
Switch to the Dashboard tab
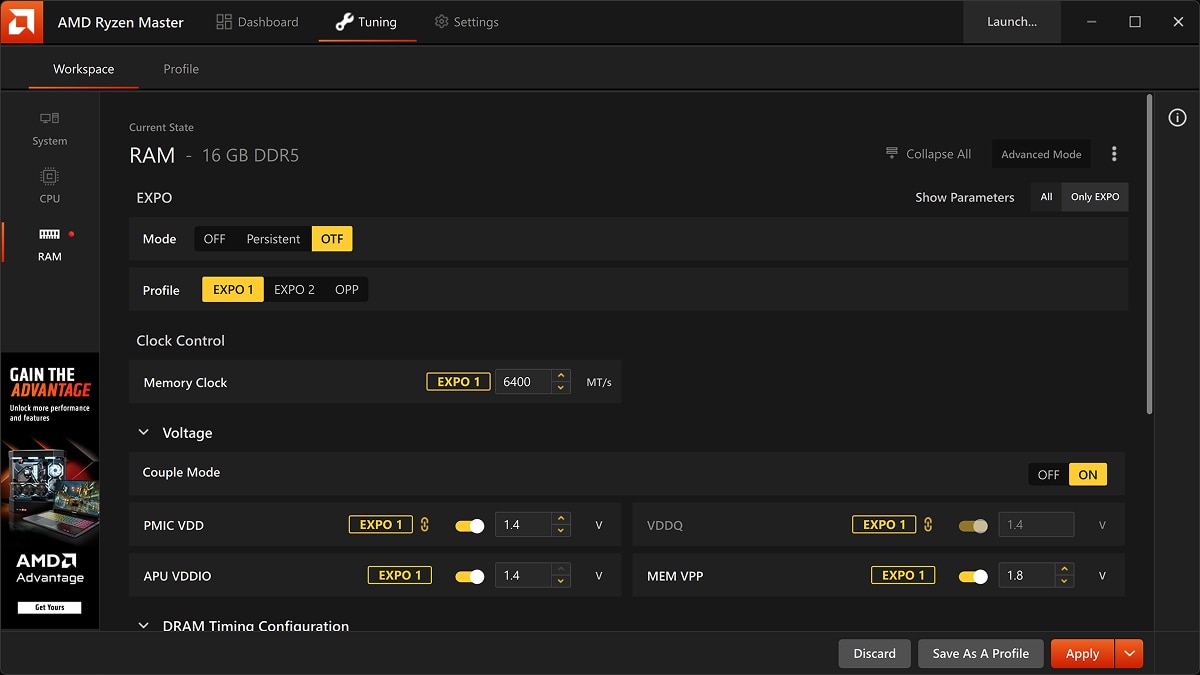[x=257, y=22]
